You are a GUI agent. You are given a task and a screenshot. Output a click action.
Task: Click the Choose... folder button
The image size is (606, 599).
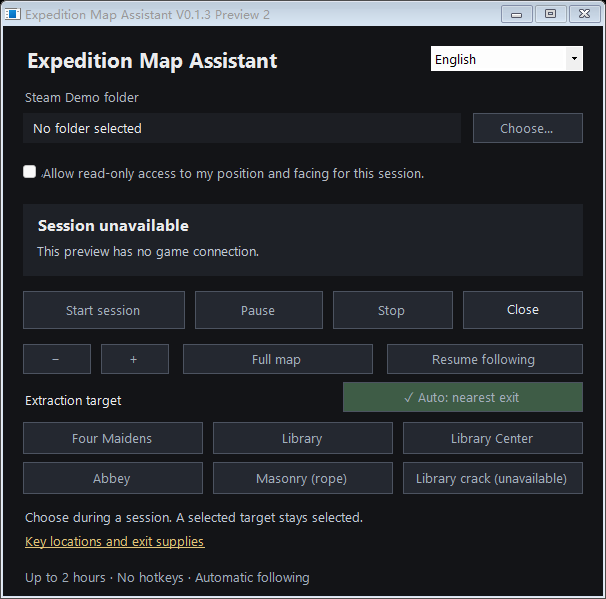click(x=528, y=128)
